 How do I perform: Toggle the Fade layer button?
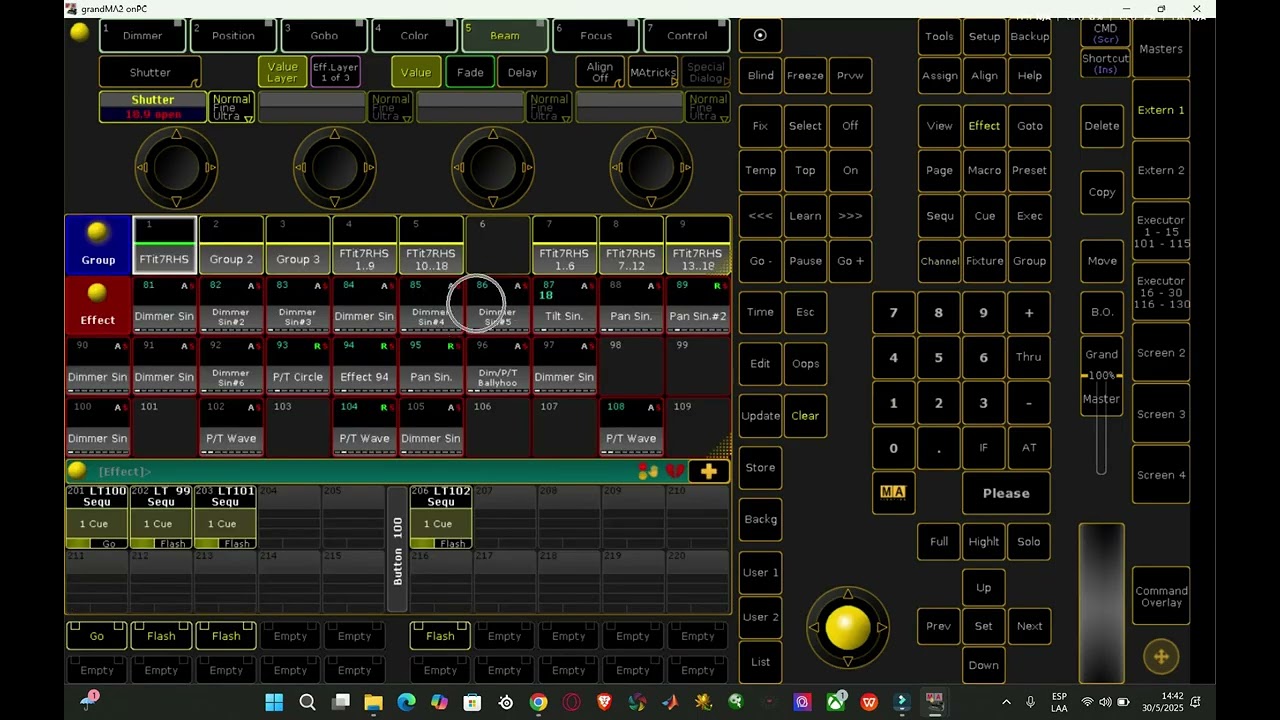pyautogui.click(x=470, y=72)
